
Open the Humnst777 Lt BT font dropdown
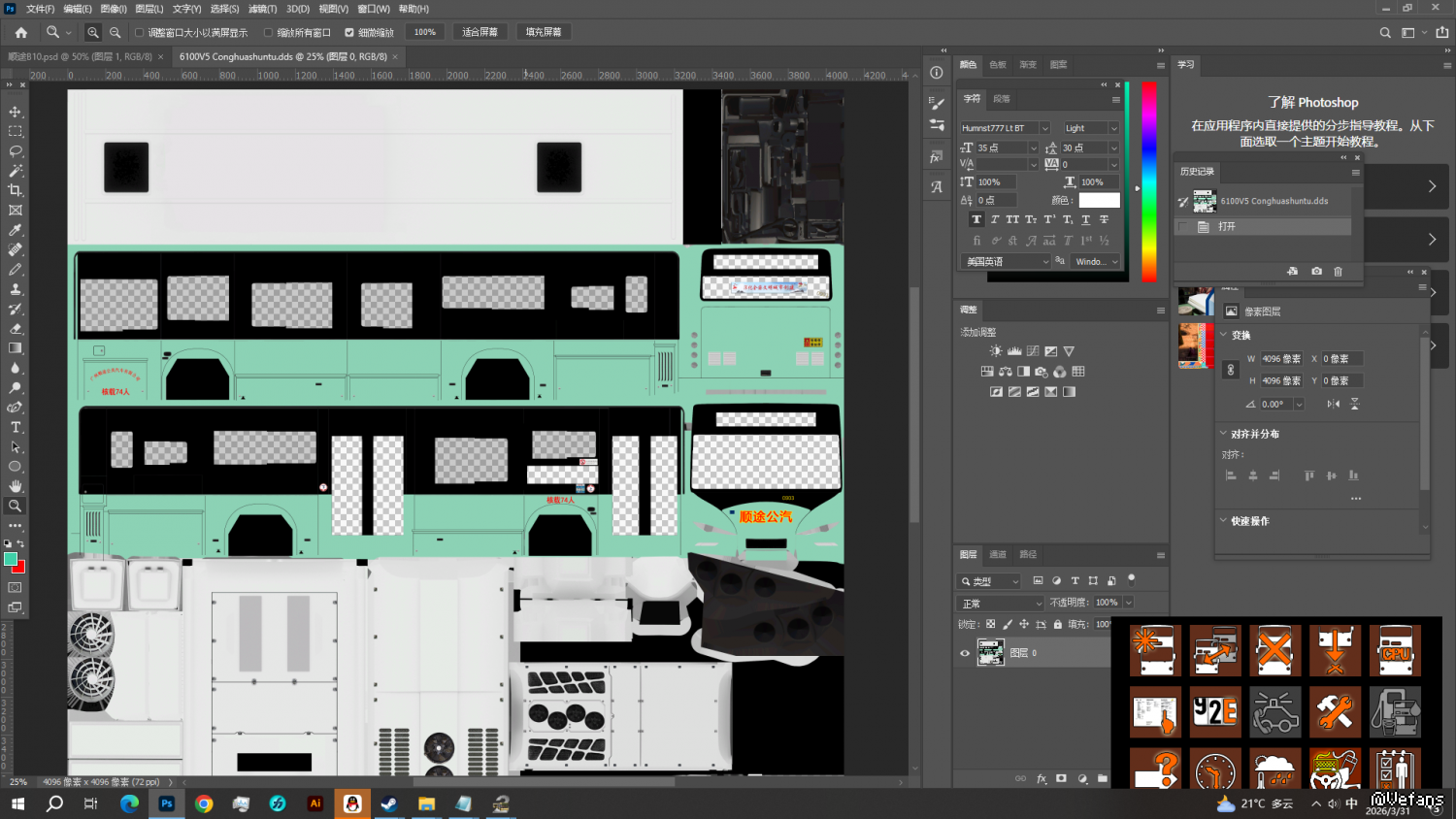point(1044,128)
